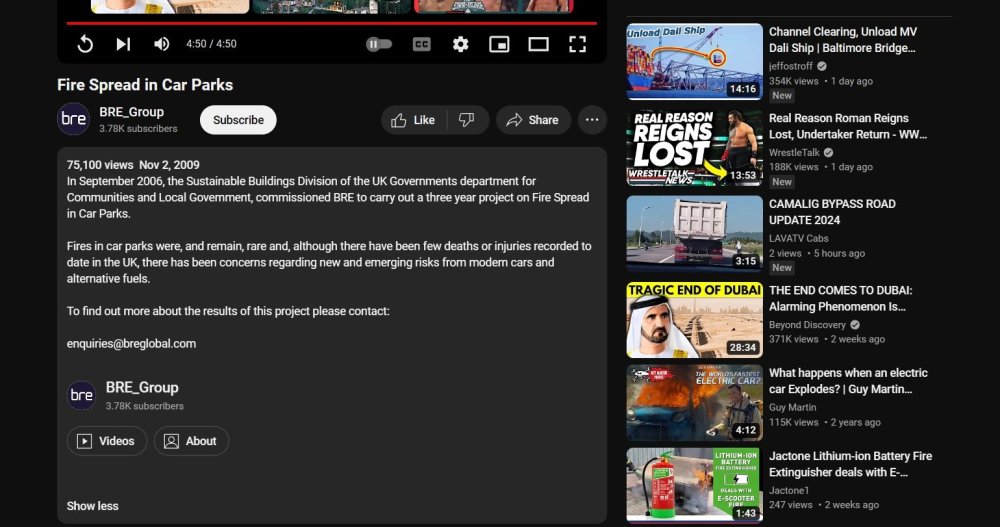
Task: Open the lithium-ion fire extinguisher thumbnail
Action: point(695,486)
